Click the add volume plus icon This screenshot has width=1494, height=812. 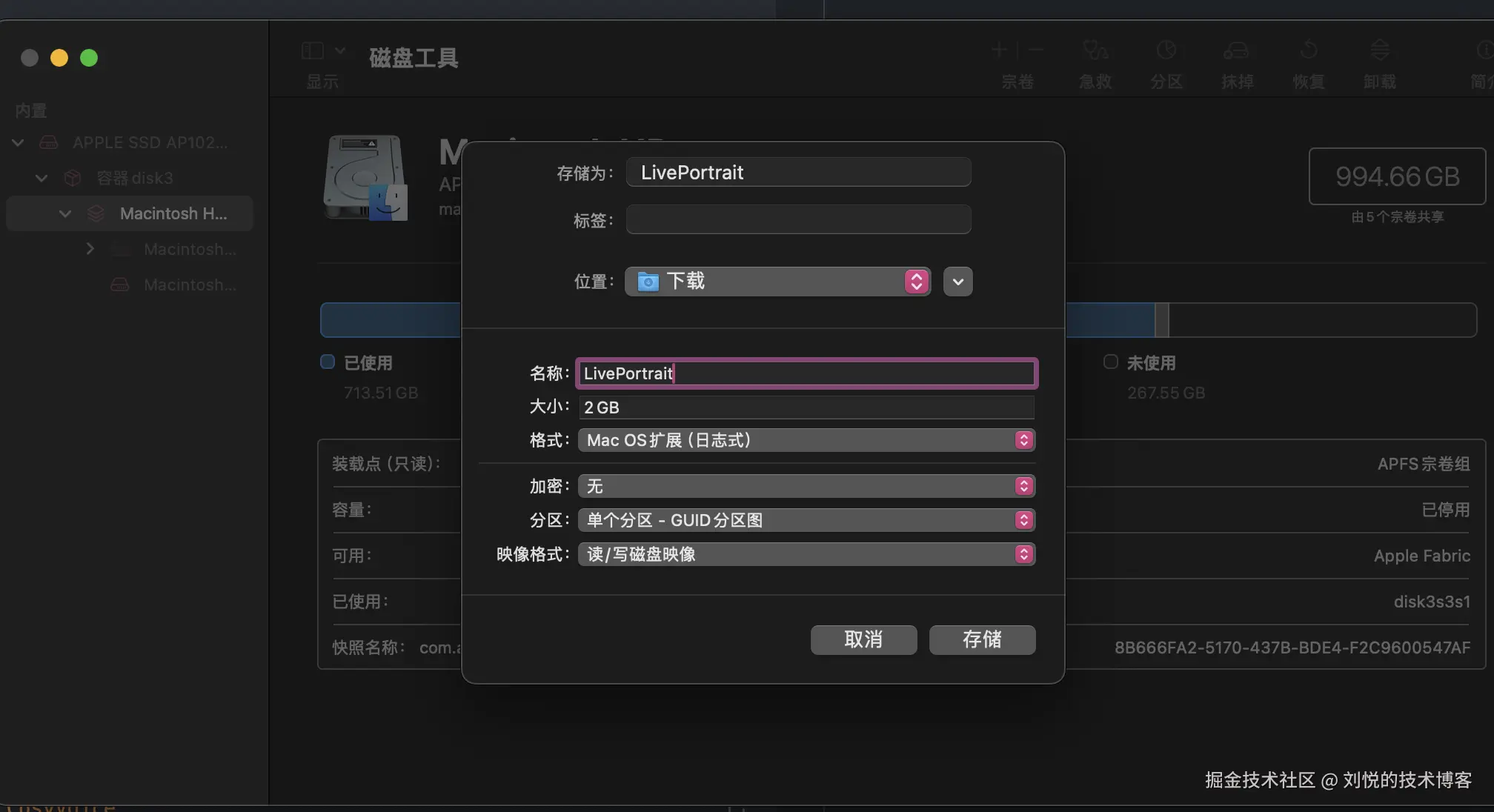(x=1000, y=50)
